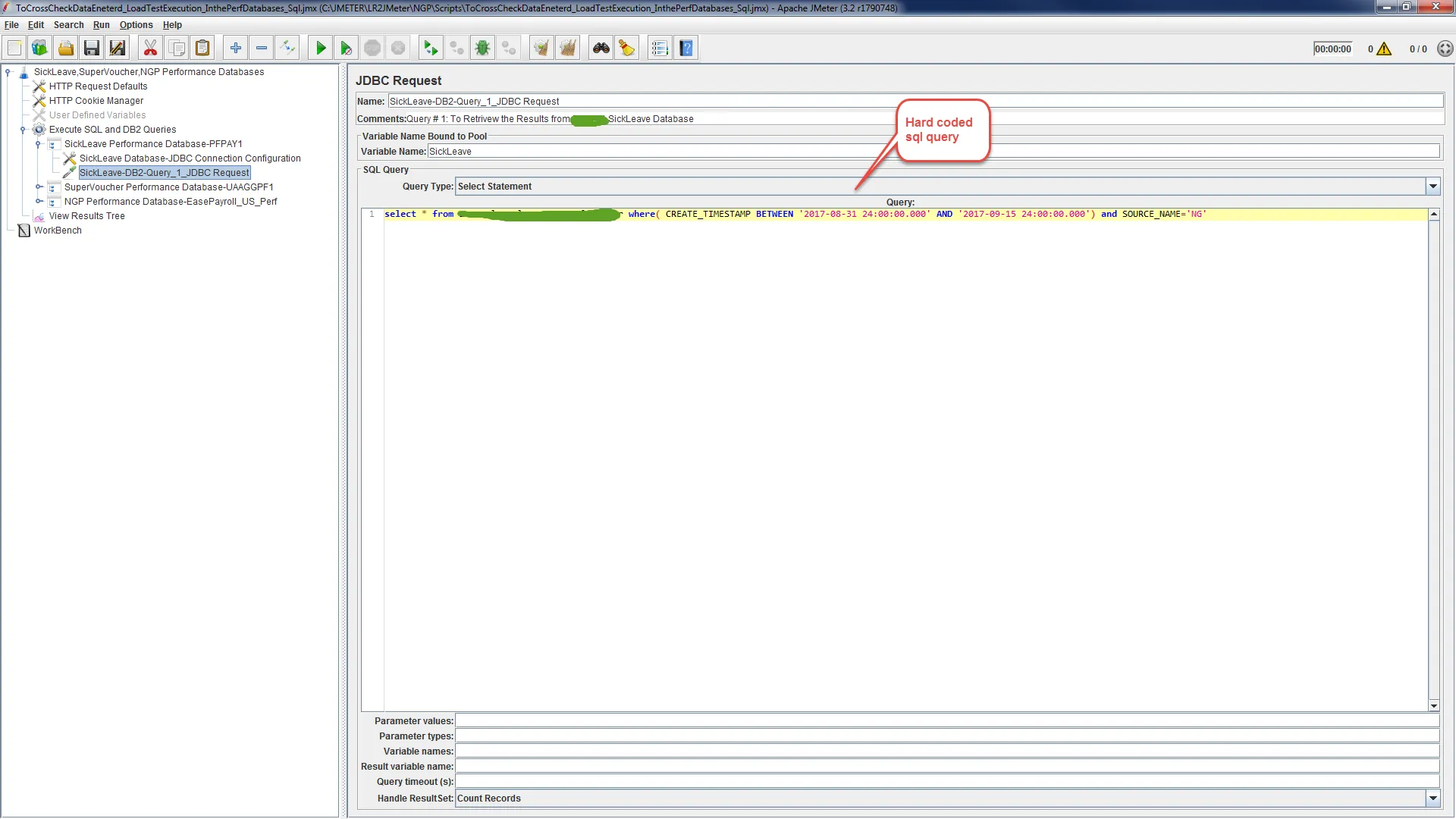Screen dimensions: 1456x819
Task: Click the Parameter values input field
Action: click(x=946, y=721)
